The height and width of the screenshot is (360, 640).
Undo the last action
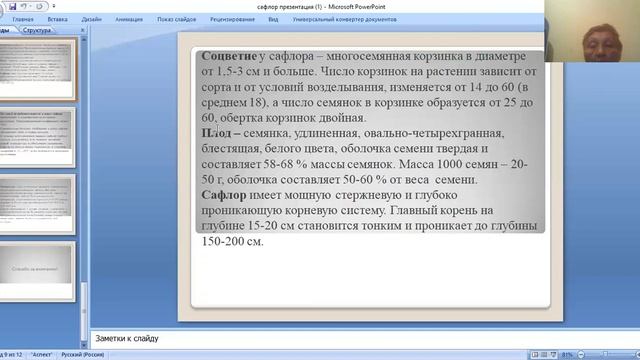coord(24,7)
